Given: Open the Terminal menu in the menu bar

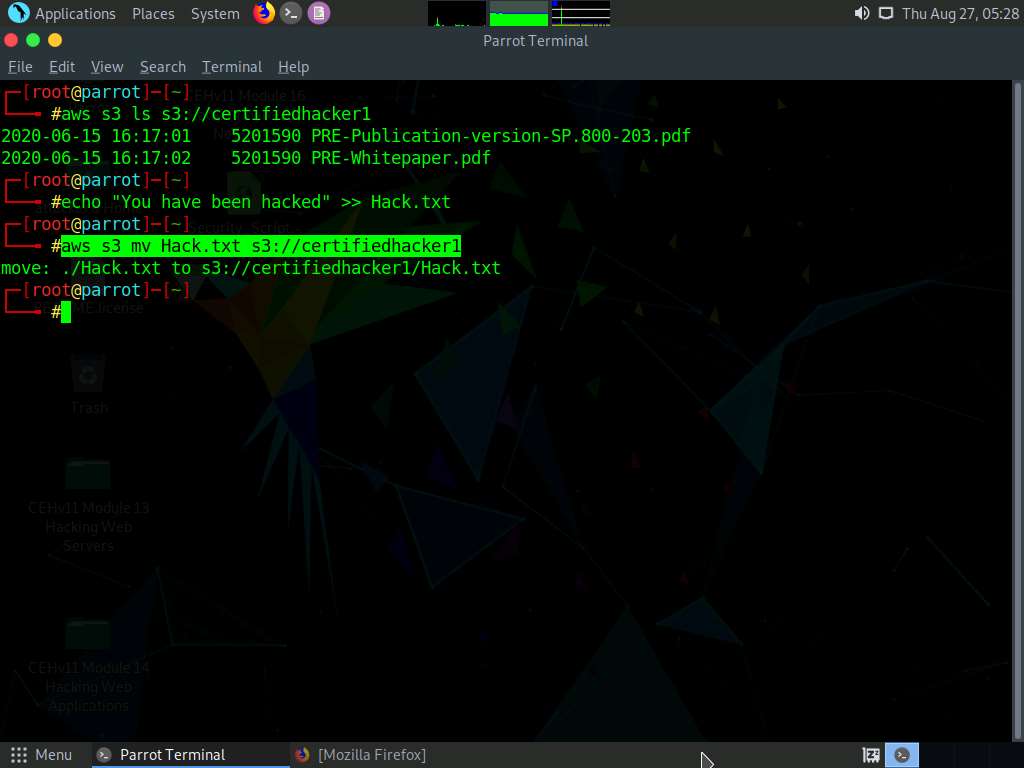Looking at the screenshot, I should 231,67.
